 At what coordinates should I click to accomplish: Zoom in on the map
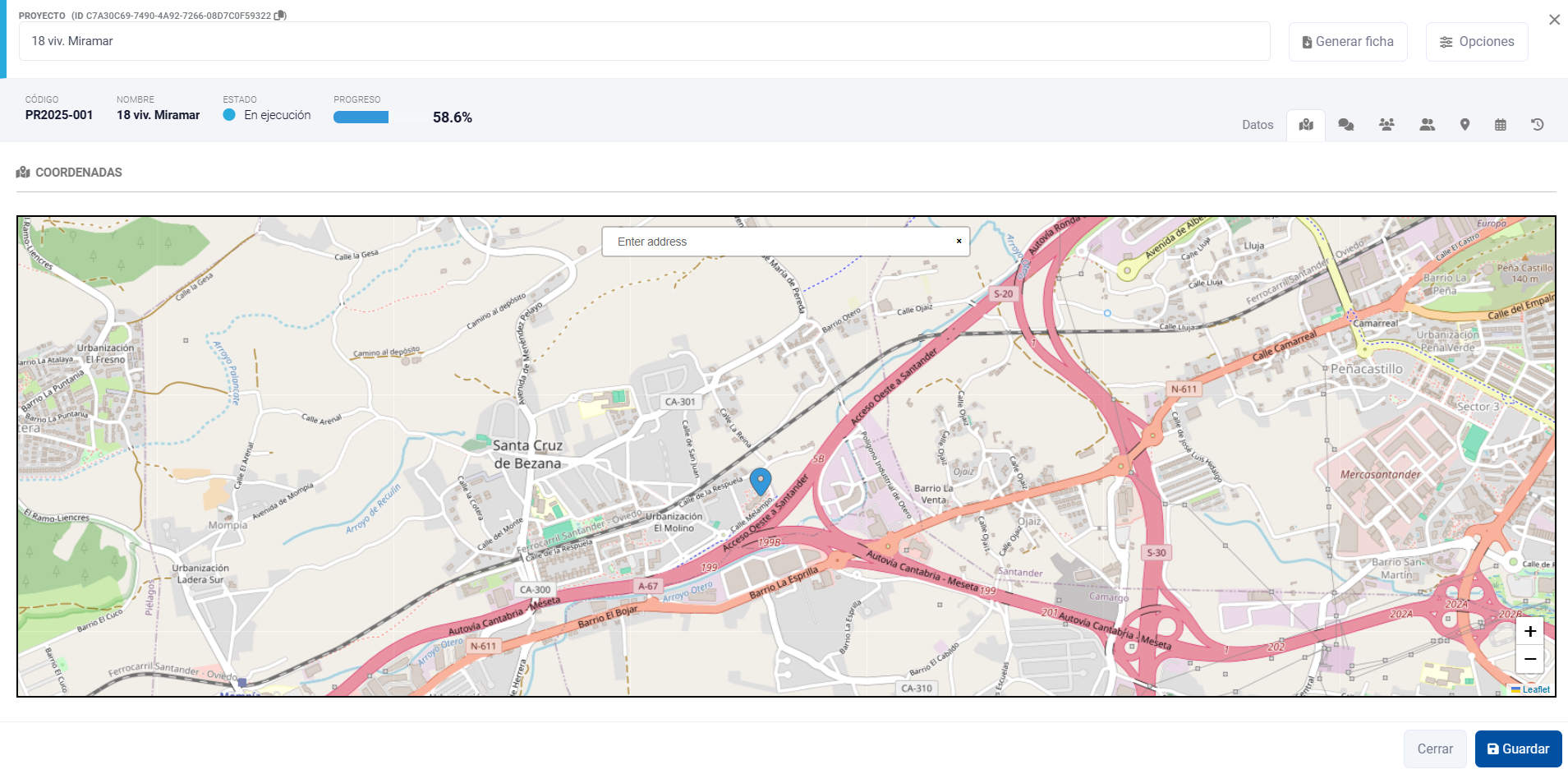1529,631
